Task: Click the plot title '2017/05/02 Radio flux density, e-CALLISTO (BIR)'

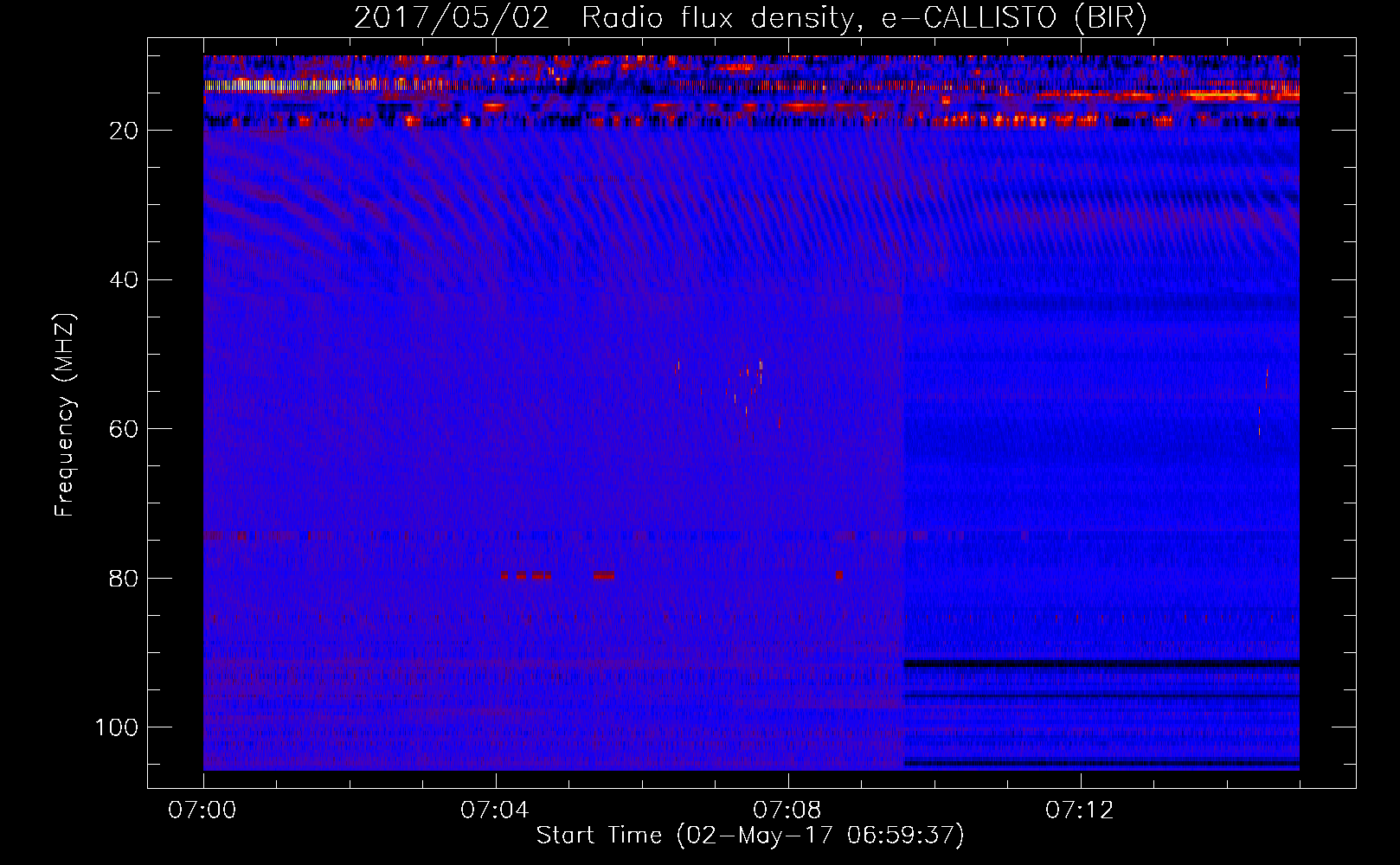Action: coord(750,18)
